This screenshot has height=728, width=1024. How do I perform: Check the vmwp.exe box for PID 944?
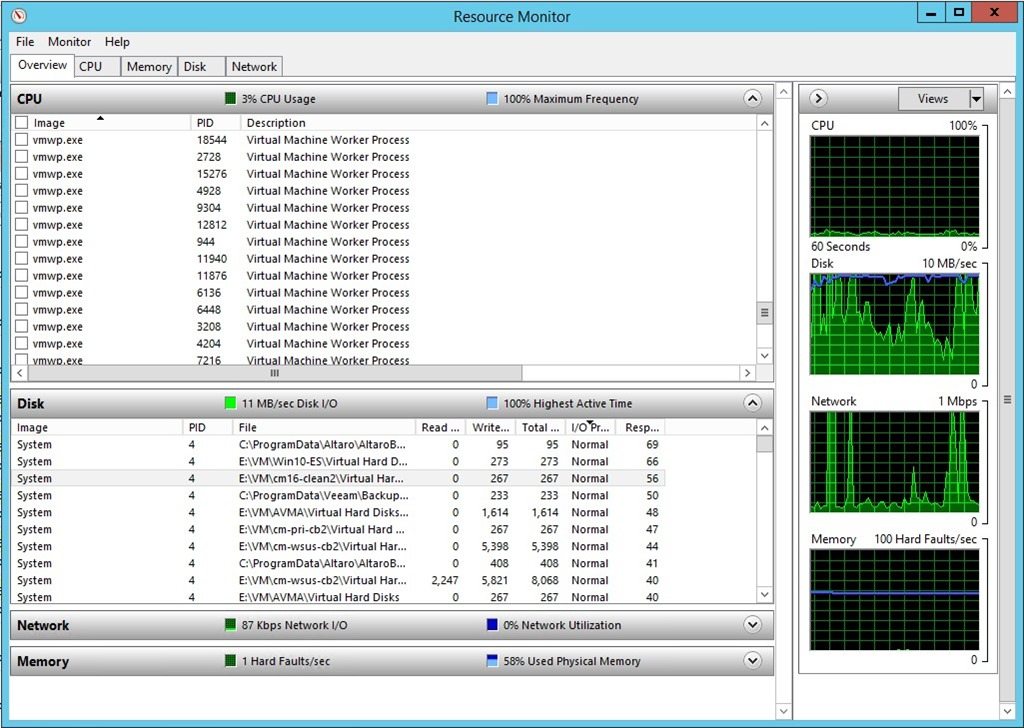coord(22,242)
